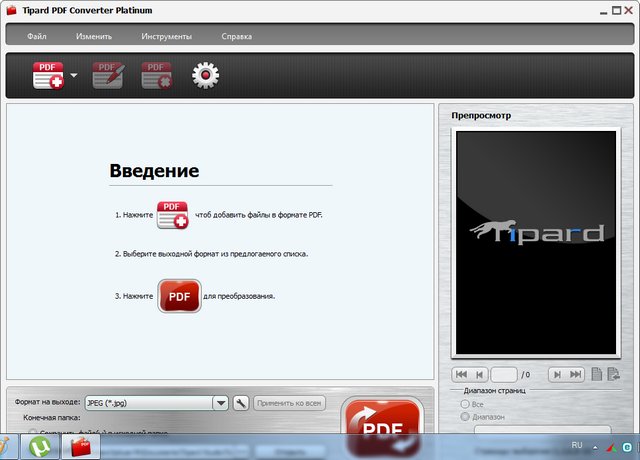Image resolution: width=640 pixels, height=460 pixels.
Task: Select the Диапазон radio button
Action: click(465, 416)
